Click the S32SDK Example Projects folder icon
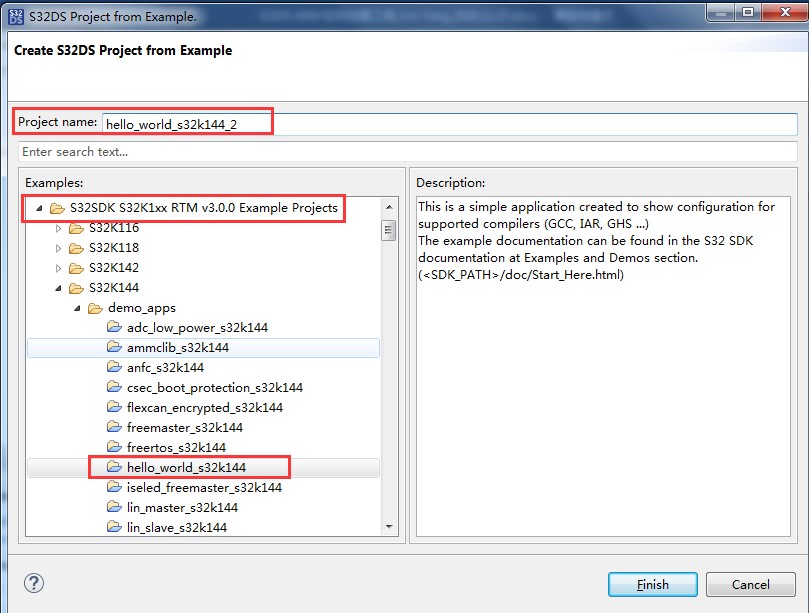The height and width of the screenshot is (613, 809). click(x=57, y=208)
